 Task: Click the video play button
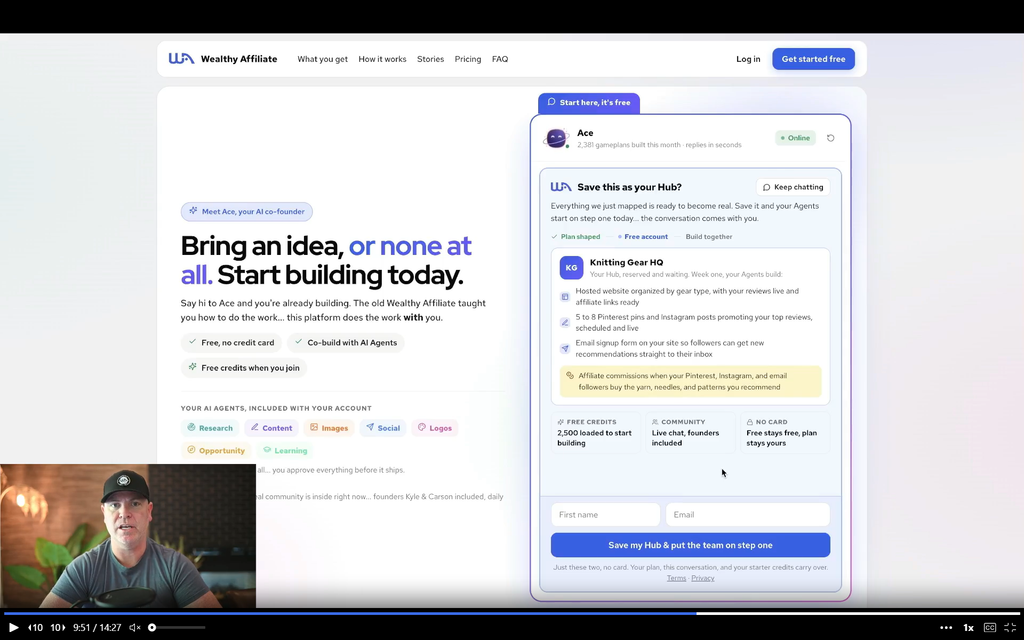13,628
